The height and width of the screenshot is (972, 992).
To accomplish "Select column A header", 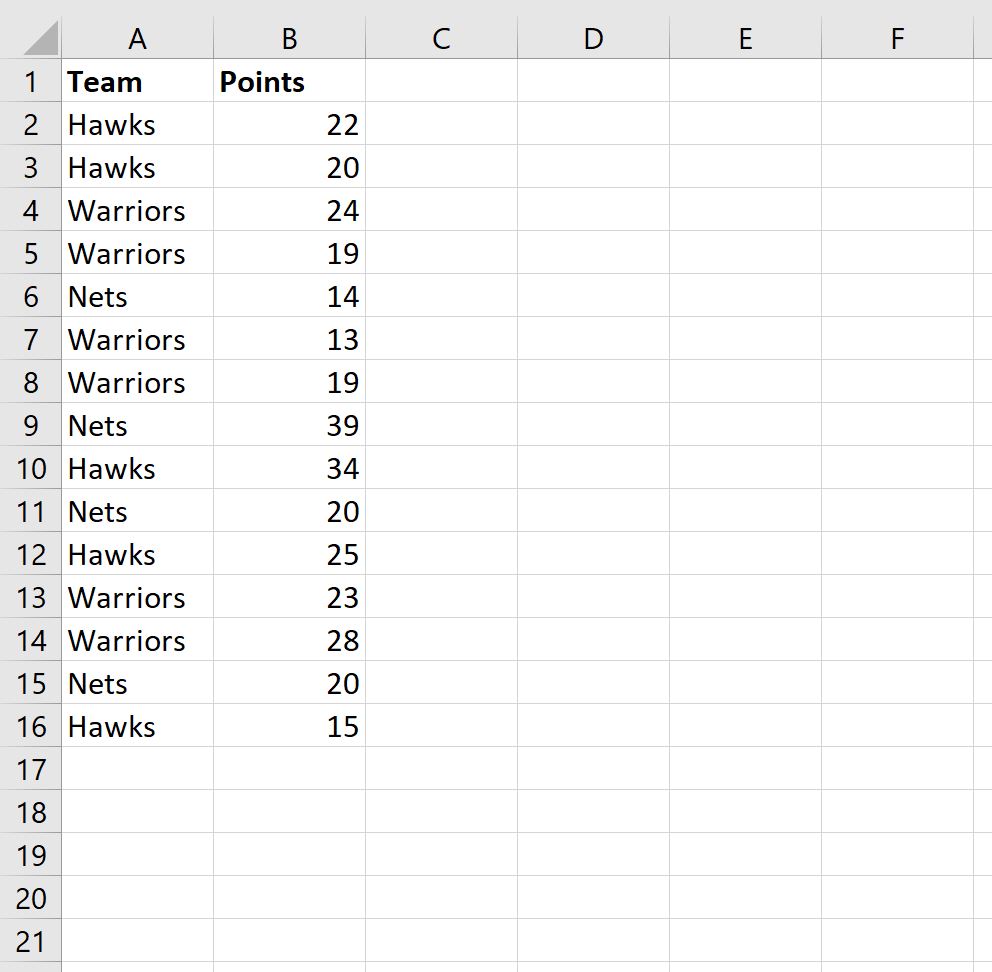I will tap(137, 38).
